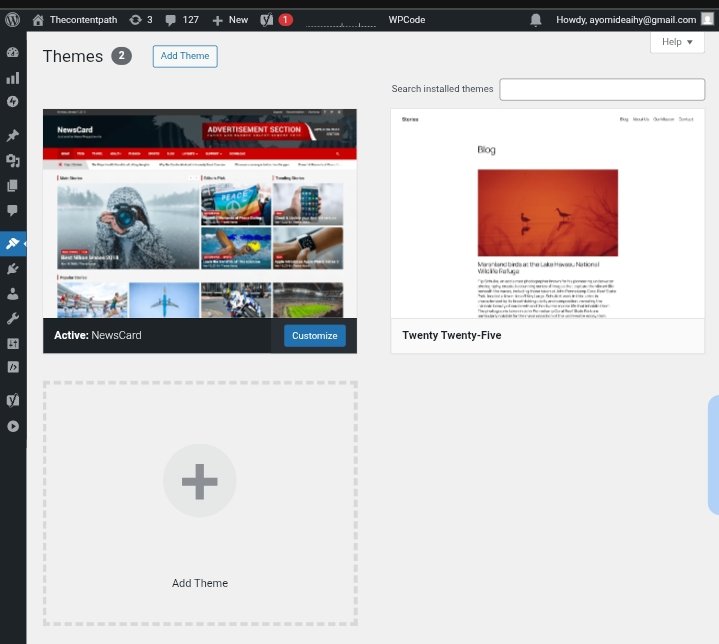Click the WPCode admin bar item
Screen dimensions: 719x644
tap(405, 19)
